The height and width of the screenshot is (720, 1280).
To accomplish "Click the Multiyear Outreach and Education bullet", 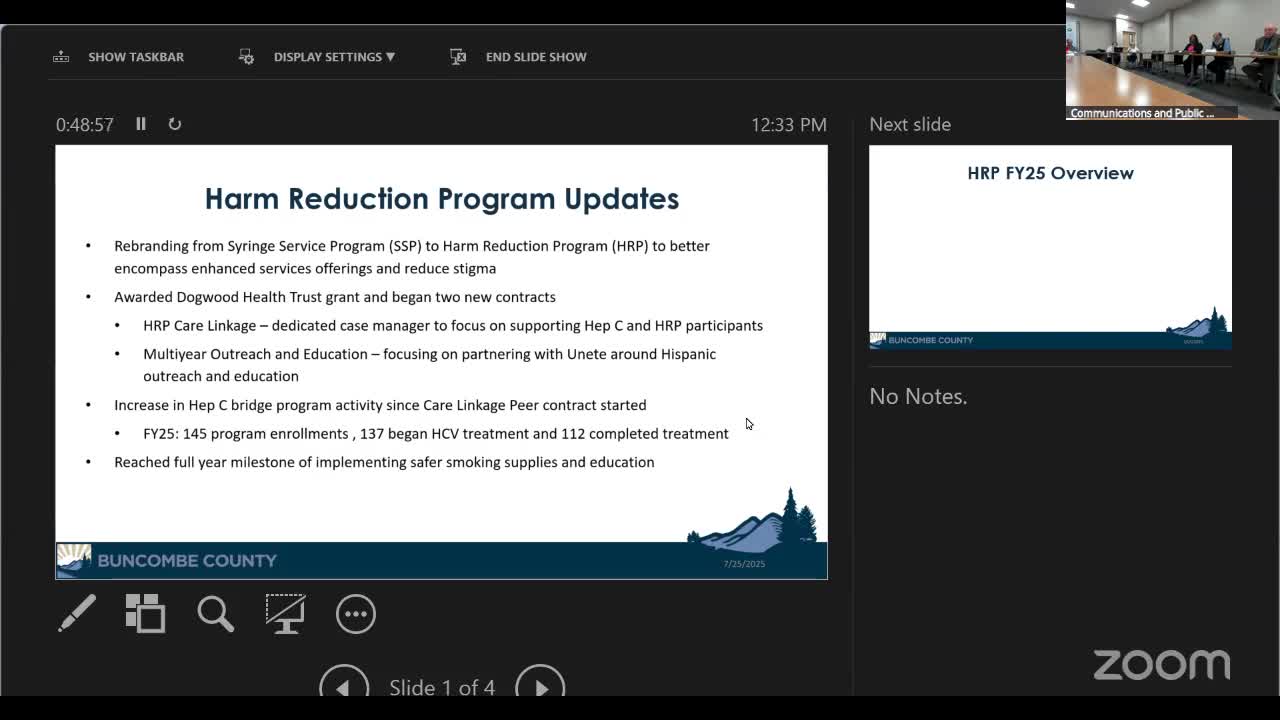I will [430, 365].
